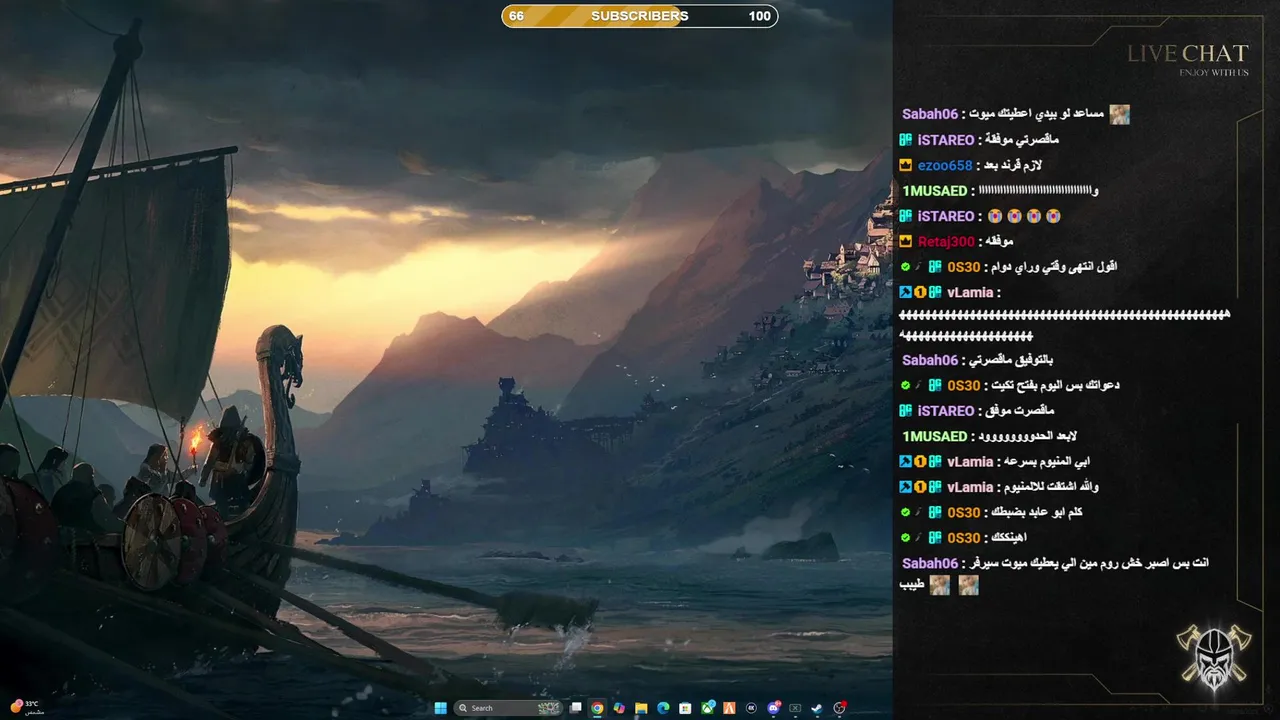The height and width of the screenshot is (720, 1280).
Task: Click 0S30 in the دعواتك بس اليوم message
Action: coord(964,385)
